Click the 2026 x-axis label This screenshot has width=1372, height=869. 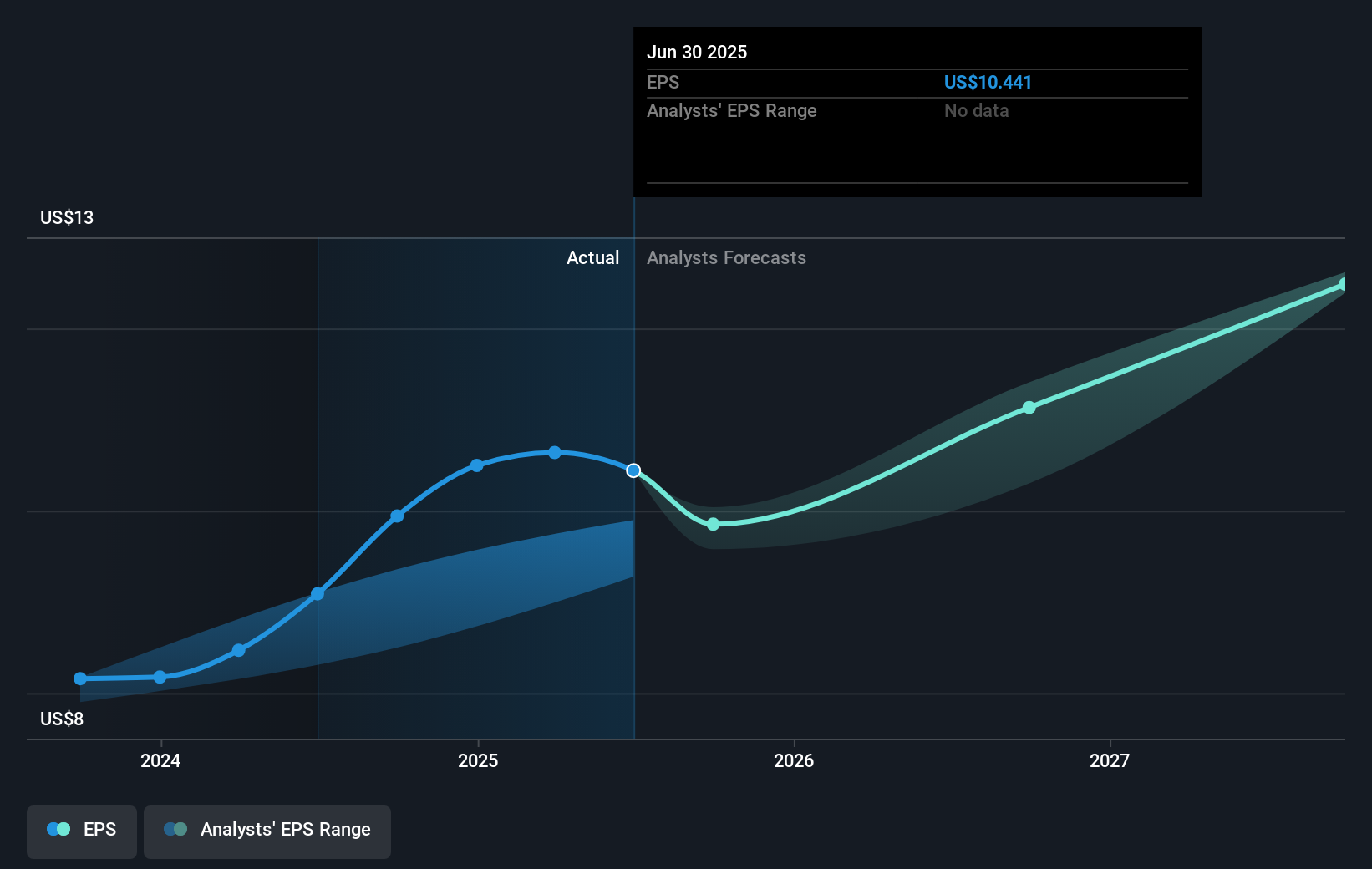coord(794,760)
